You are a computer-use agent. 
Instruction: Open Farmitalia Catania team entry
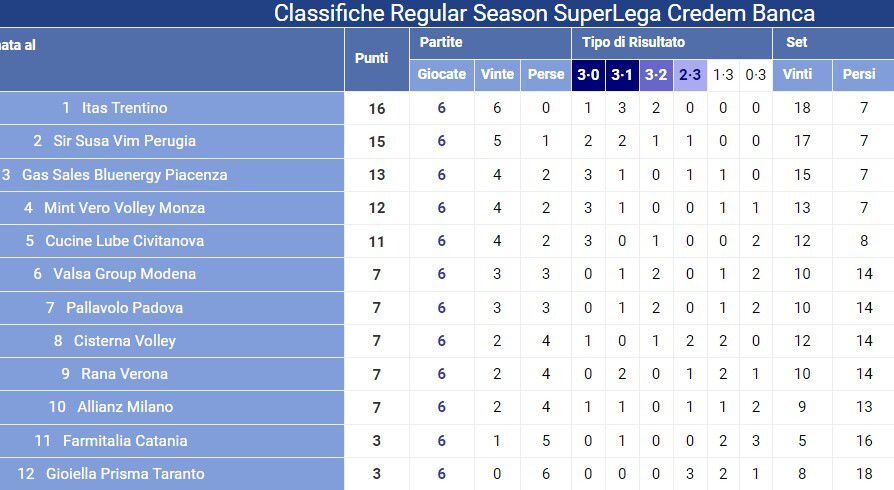pos(124,441)
